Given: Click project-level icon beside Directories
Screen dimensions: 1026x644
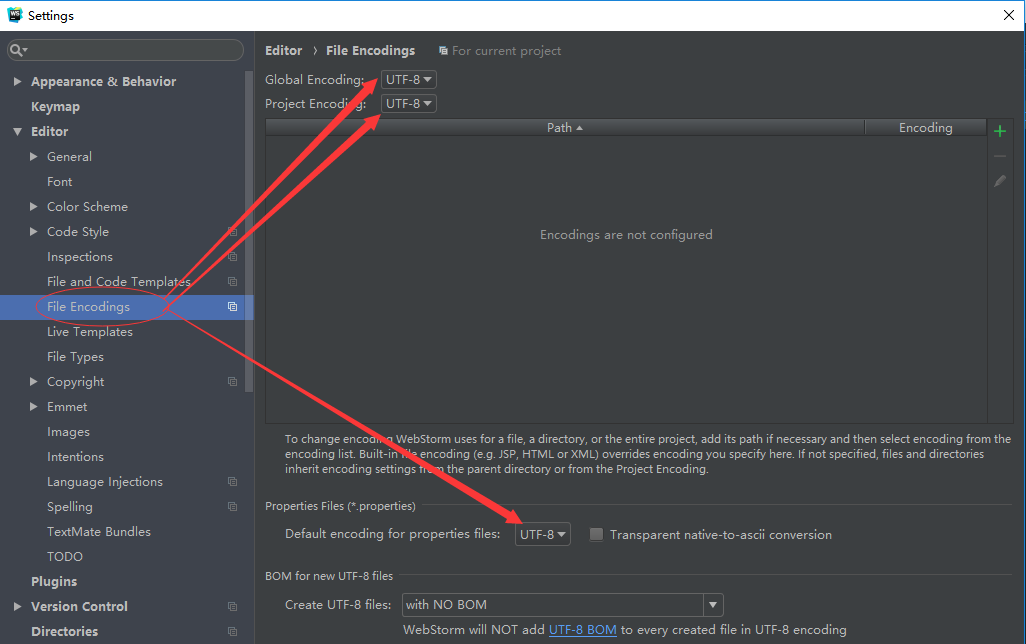Looking at the screenshot, I should coord(232,632).
